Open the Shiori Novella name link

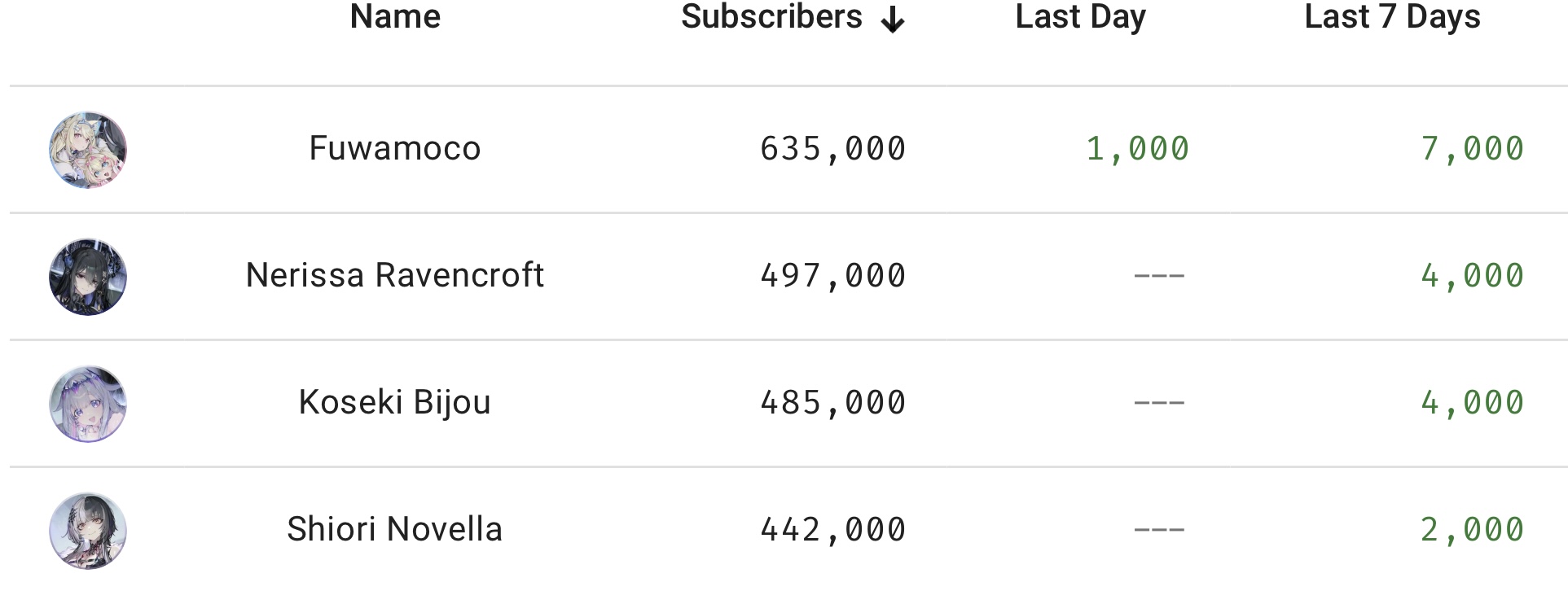coord(395,529)
